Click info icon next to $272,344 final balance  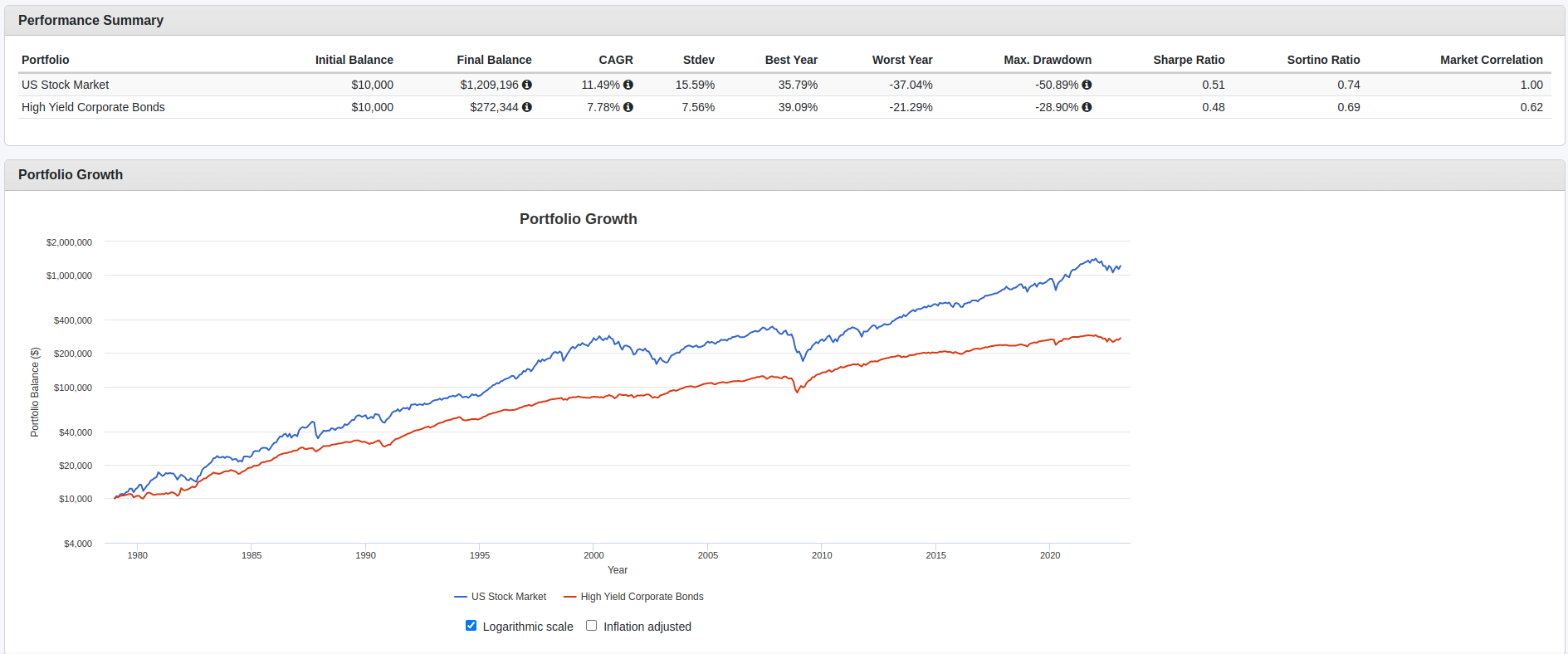click(527, 107)
